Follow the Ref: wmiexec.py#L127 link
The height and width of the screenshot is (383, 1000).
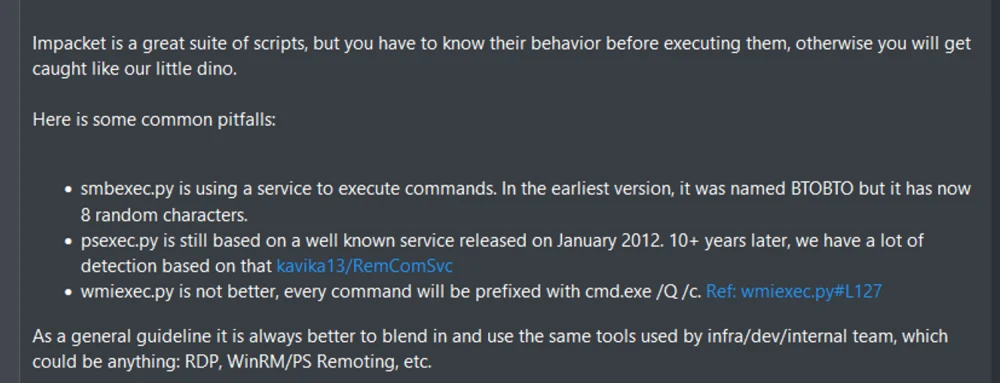tap(794, 291)
